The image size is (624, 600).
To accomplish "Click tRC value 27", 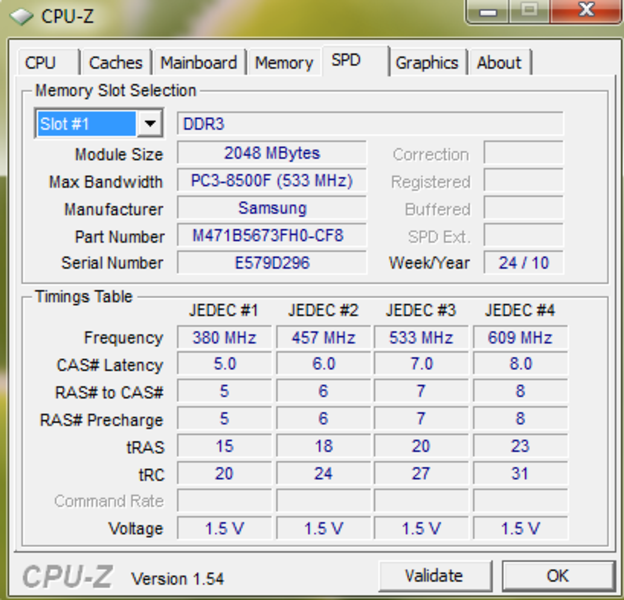I will (421, 473).
